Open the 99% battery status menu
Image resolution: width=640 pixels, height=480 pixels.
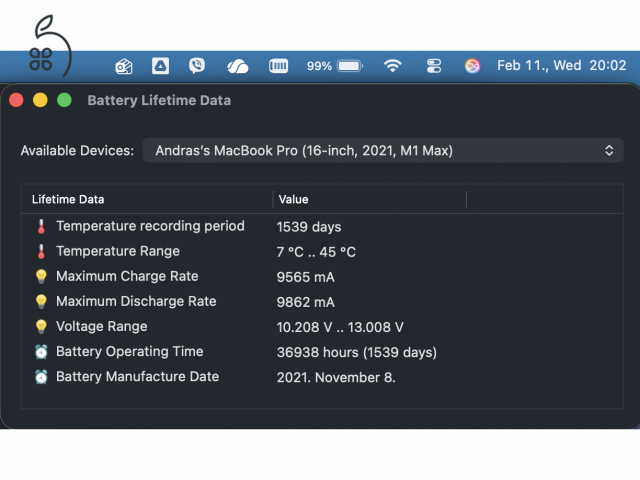click(335, 66)
